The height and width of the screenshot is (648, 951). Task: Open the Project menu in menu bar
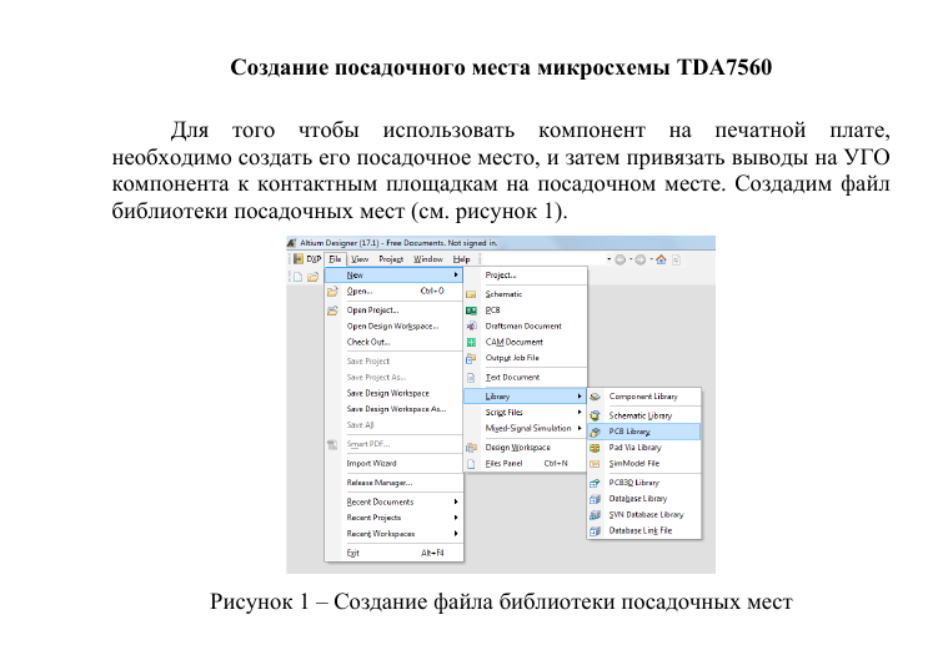390,259
